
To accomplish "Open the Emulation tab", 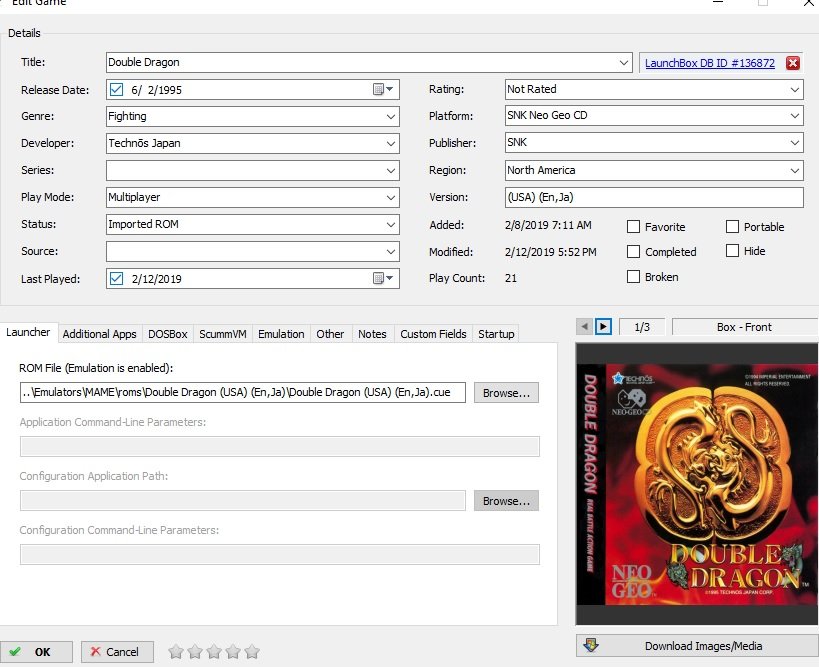I will pyautogui.click(x=281, y=334).
